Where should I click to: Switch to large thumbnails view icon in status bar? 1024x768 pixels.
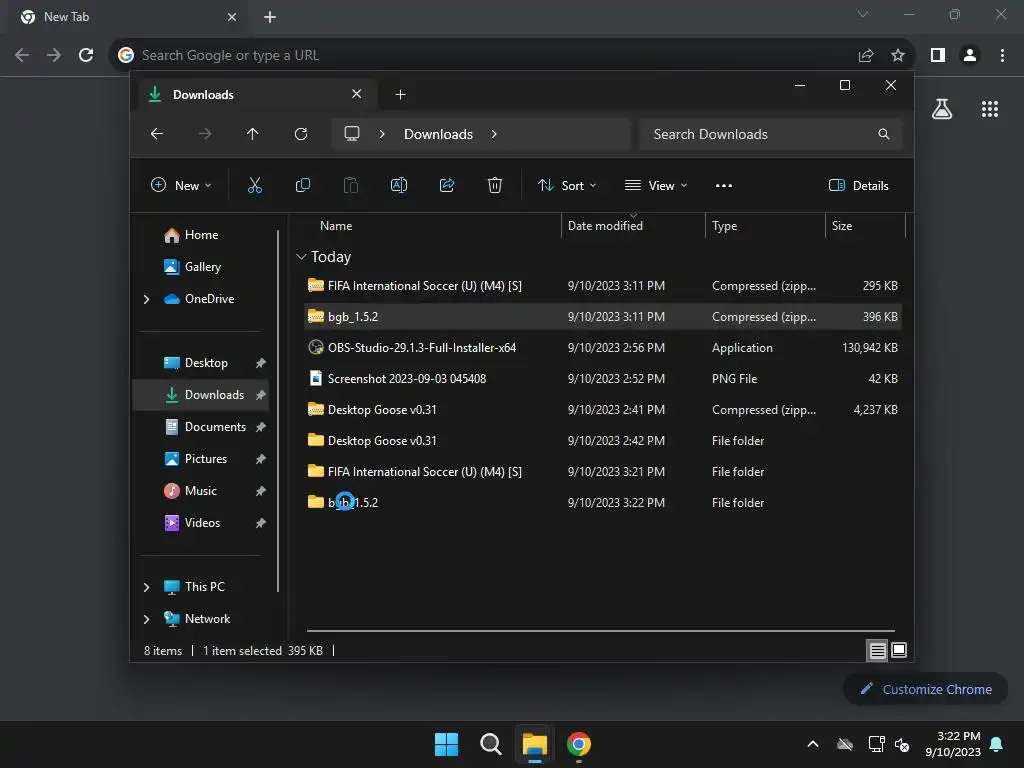point(899,650)
